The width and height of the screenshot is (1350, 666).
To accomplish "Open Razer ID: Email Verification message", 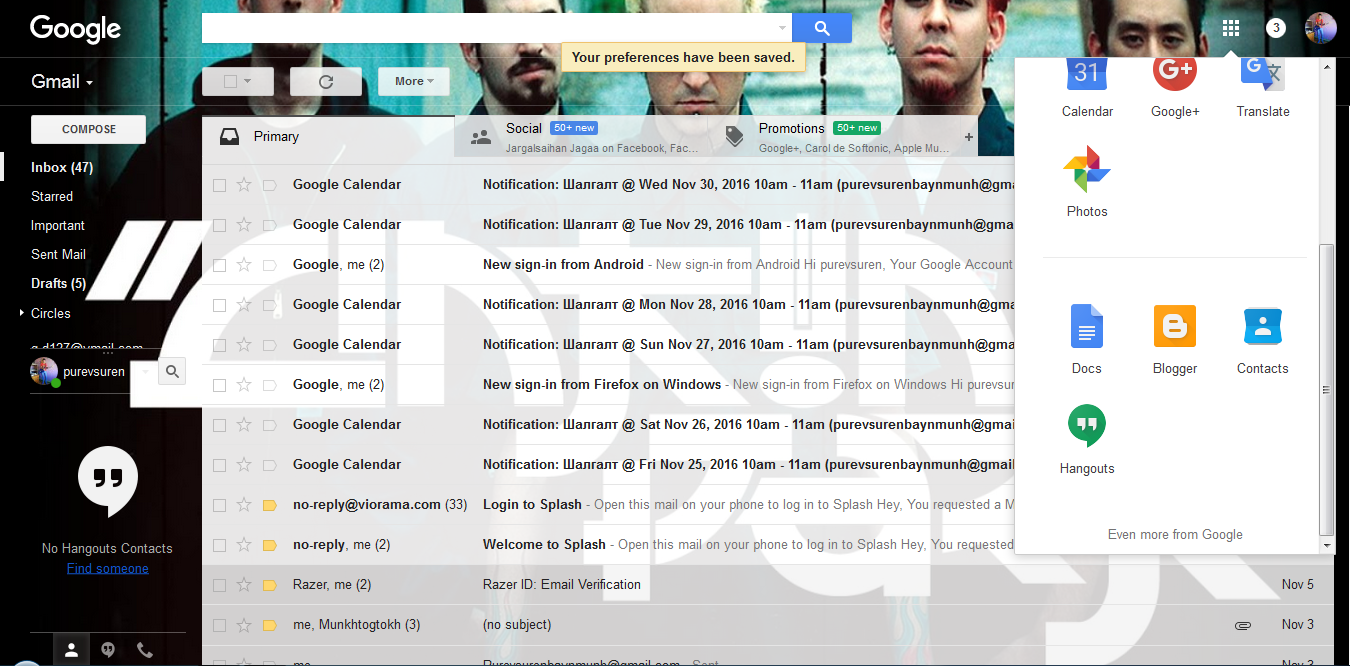I will pos(562,585).
